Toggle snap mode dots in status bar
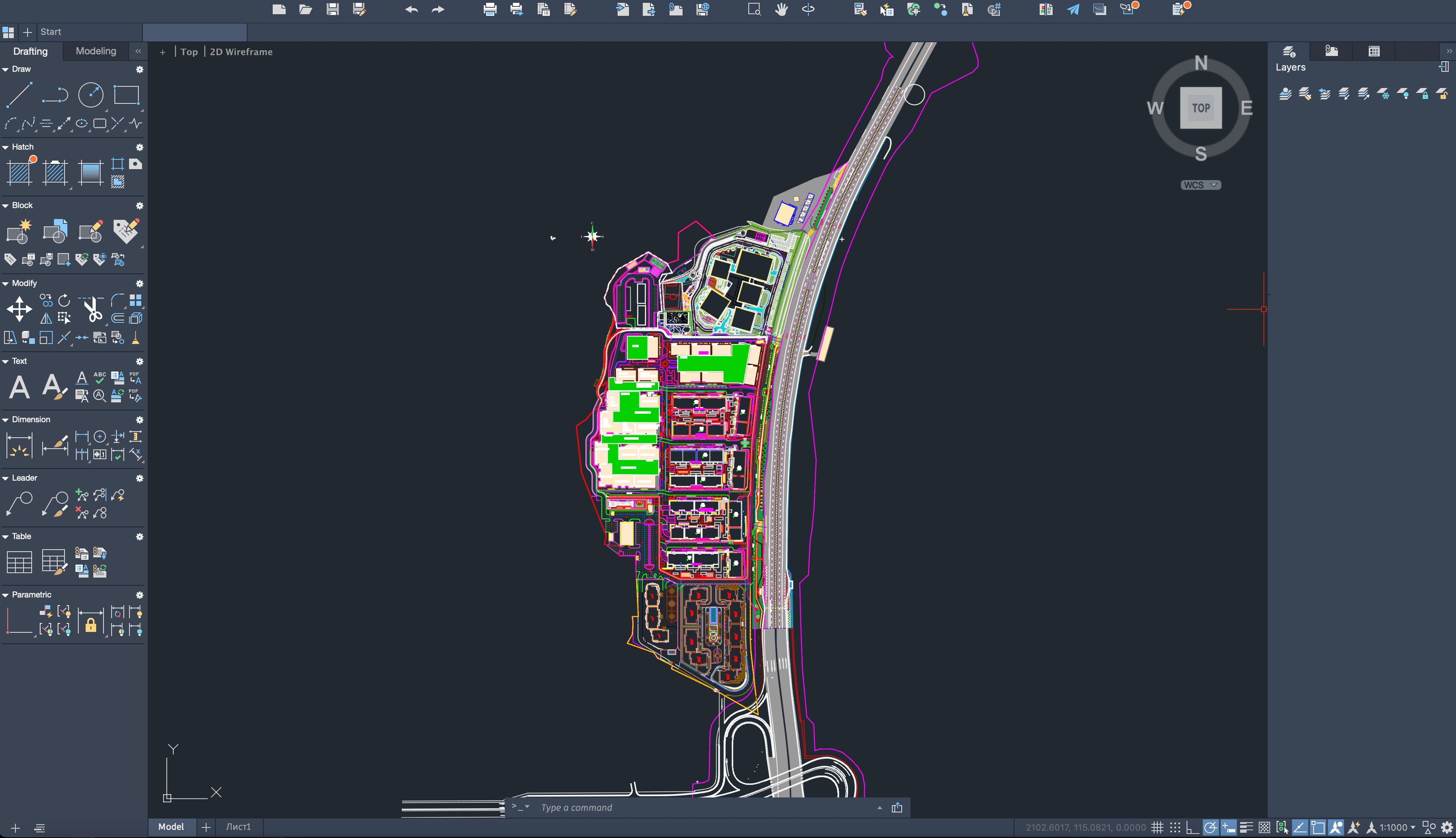This screenshot has width=1456, height=838. [1175, 827]
